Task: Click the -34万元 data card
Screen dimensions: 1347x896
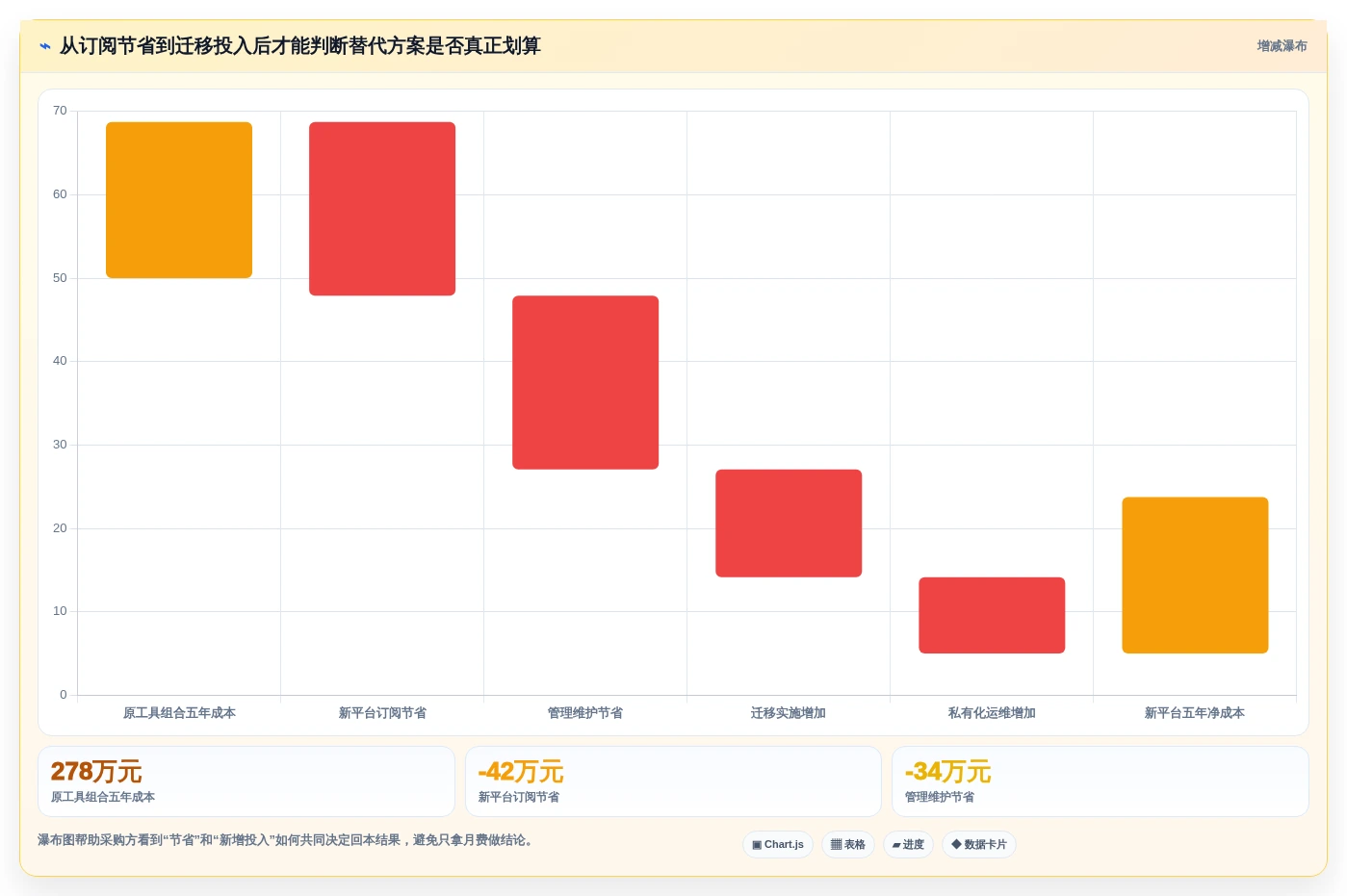Action: [1101, 781]
